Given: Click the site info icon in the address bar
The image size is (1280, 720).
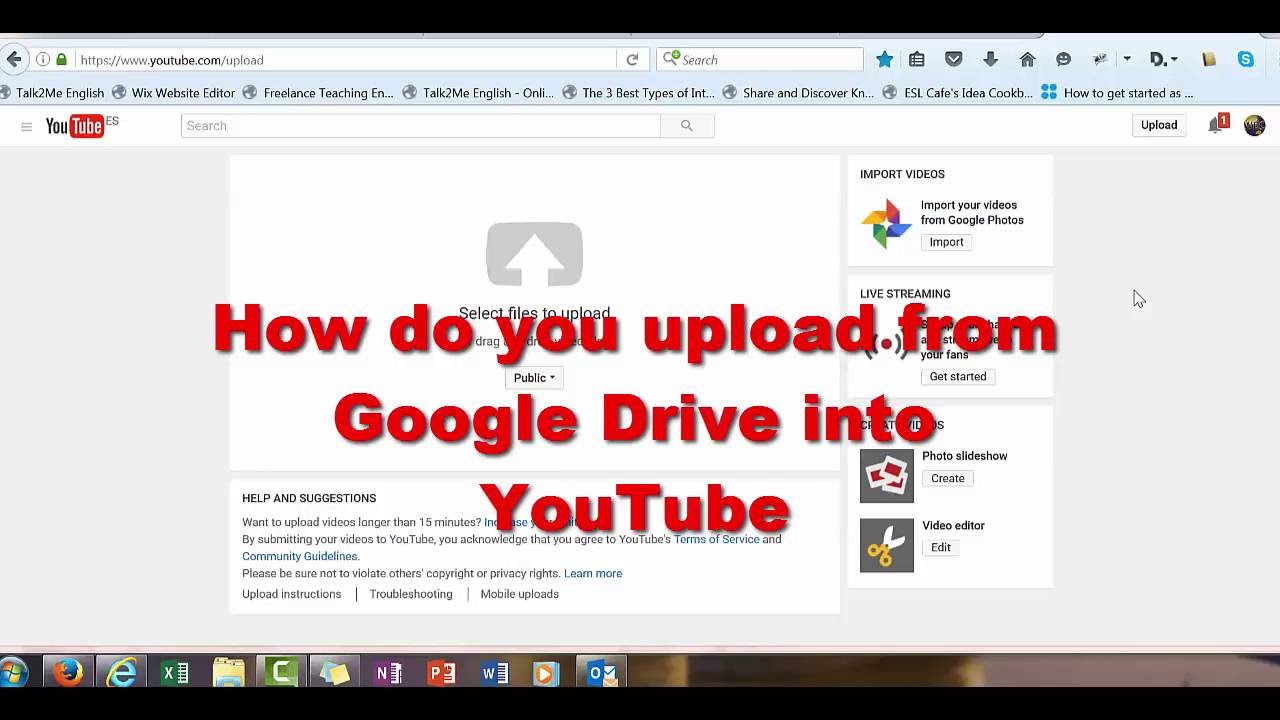Looking at the screenshot, I should [x=43, y=60].
